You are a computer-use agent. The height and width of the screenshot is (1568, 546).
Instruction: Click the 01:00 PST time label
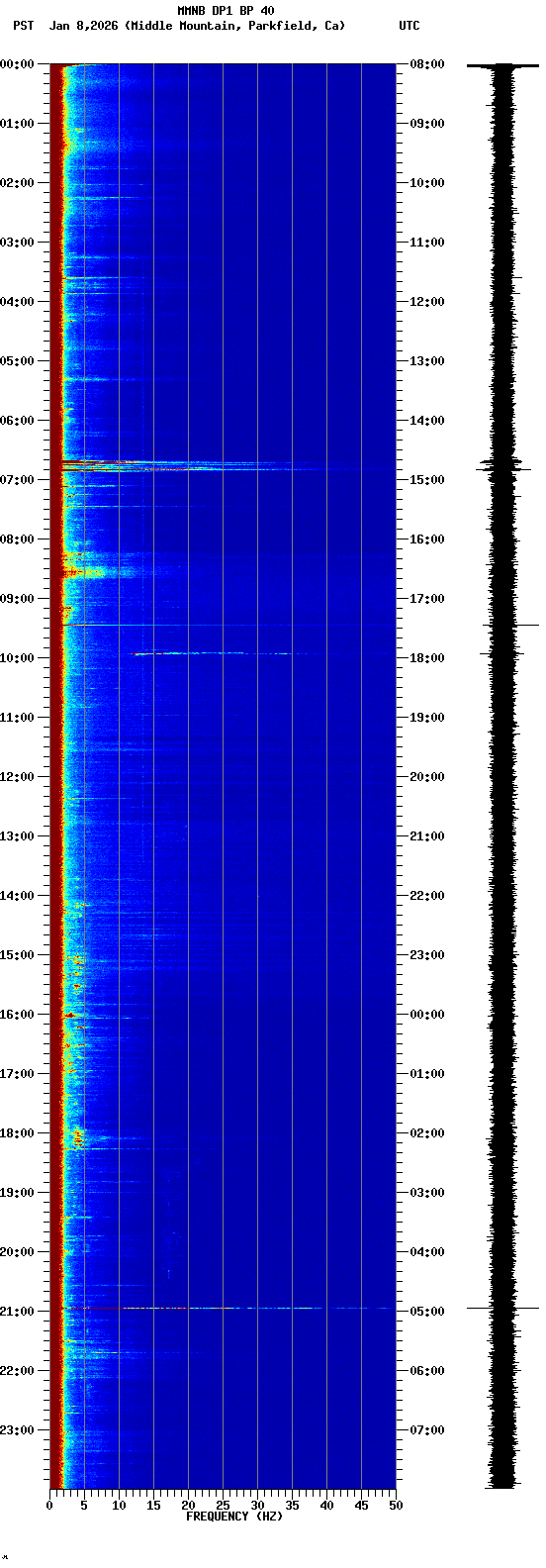click(17, 124)
